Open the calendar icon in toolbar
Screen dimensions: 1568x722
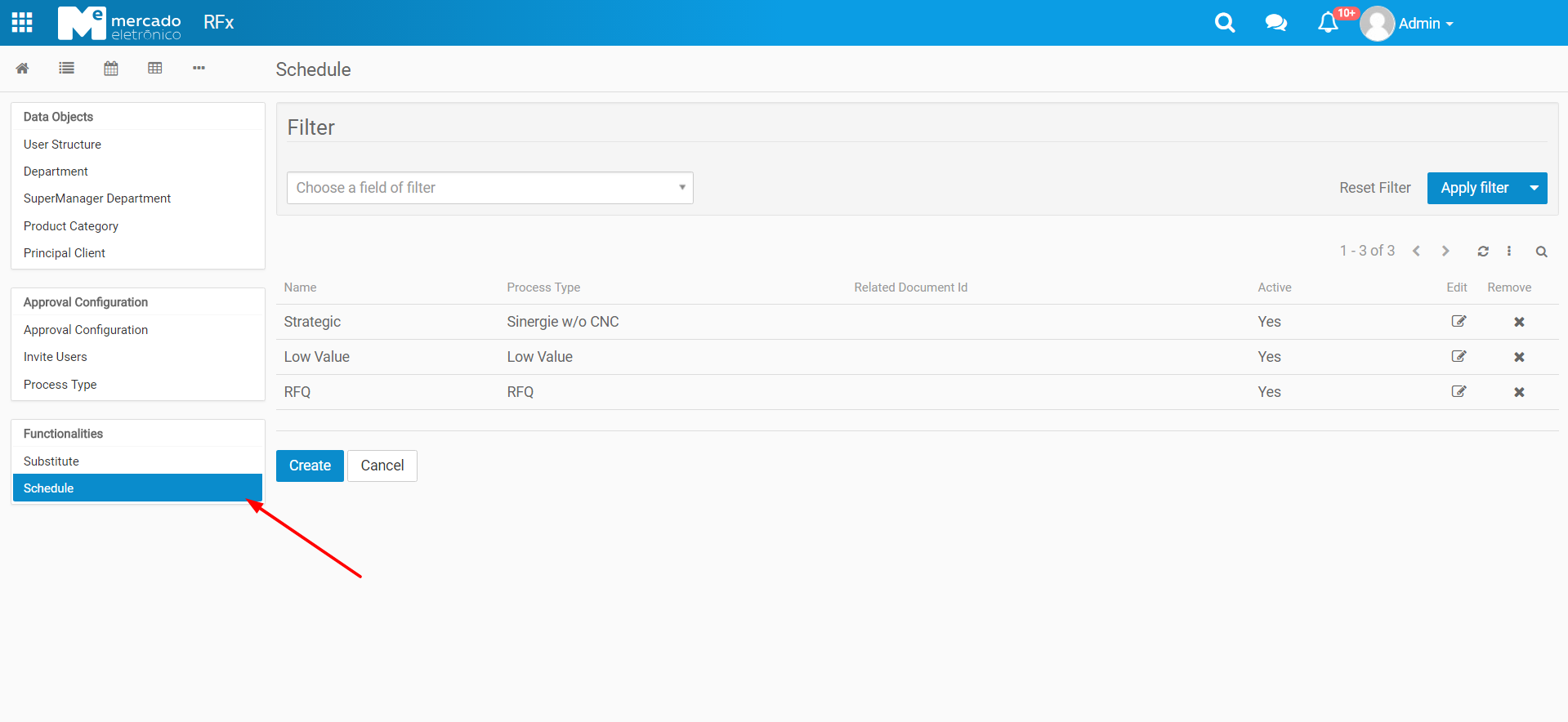point(111,69)
